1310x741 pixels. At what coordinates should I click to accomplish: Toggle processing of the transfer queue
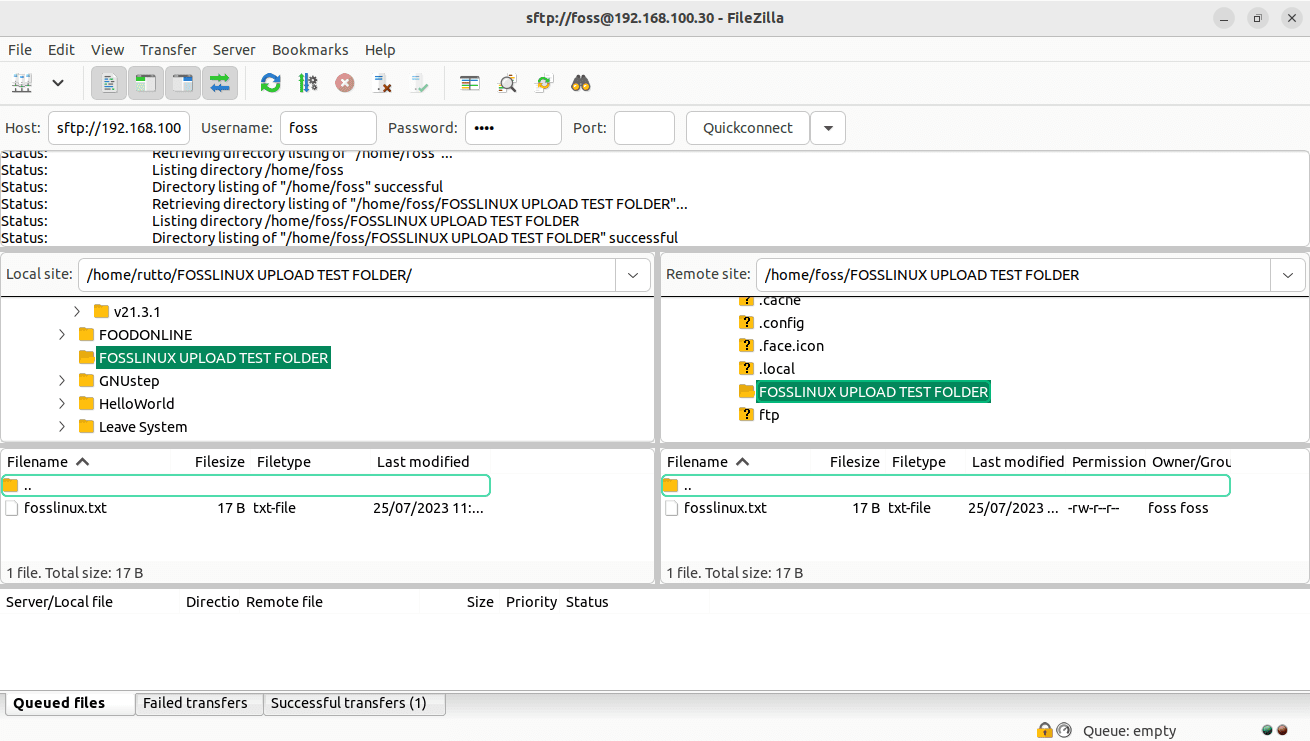(x=307, y=83)
